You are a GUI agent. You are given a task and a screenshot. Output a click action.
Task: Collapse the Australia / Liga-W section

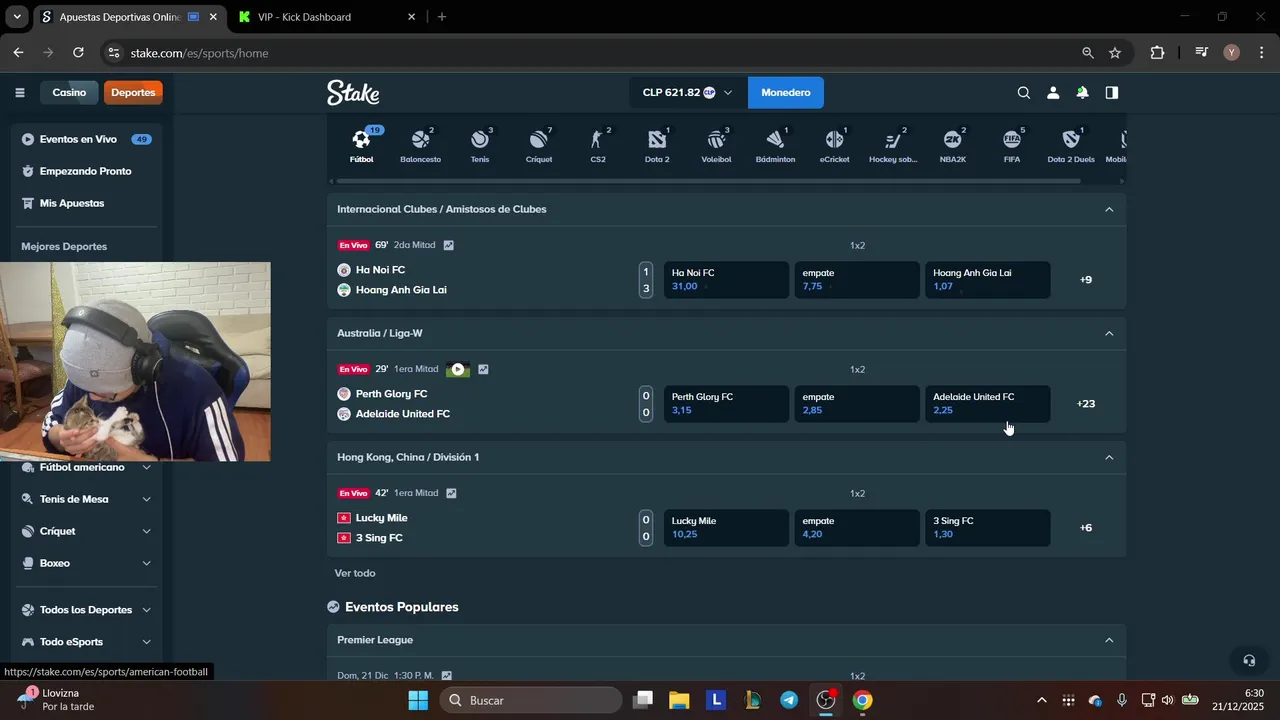point(1109,333)
